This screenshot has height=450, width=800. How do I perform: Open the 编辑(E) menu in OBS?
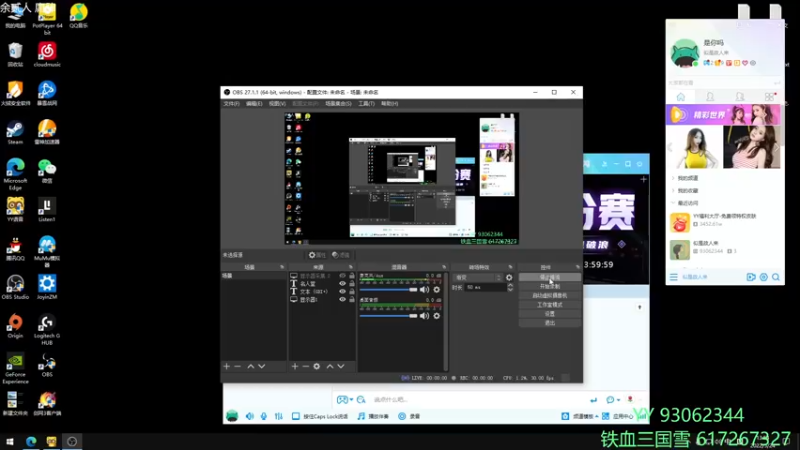[254, 104]
